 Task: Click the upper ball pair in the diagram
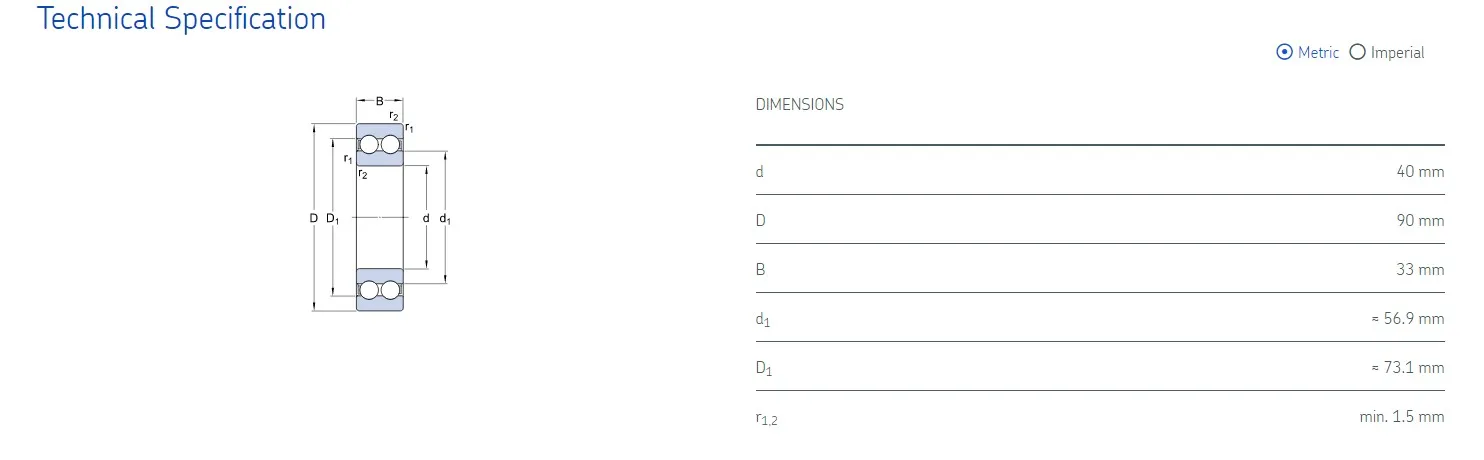(x=380, y=146)
